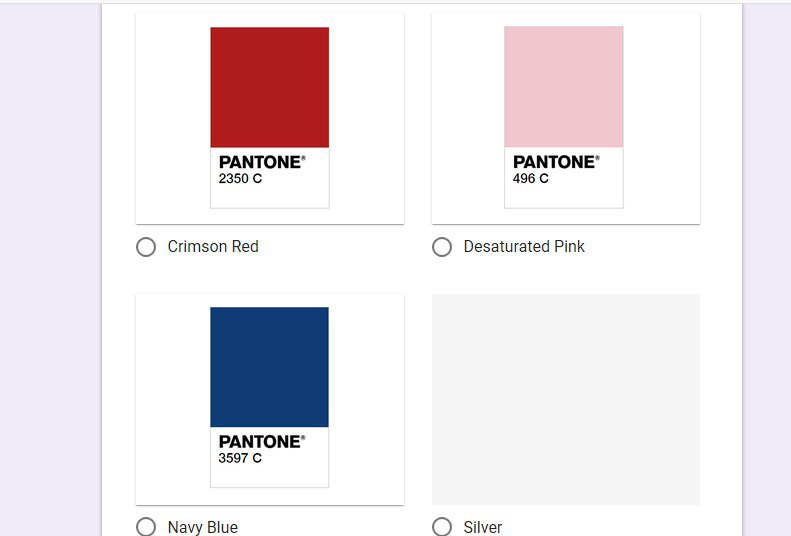Click the navy Pantone 3597 C swatch

pyautogui.click(x=269, y=367)
